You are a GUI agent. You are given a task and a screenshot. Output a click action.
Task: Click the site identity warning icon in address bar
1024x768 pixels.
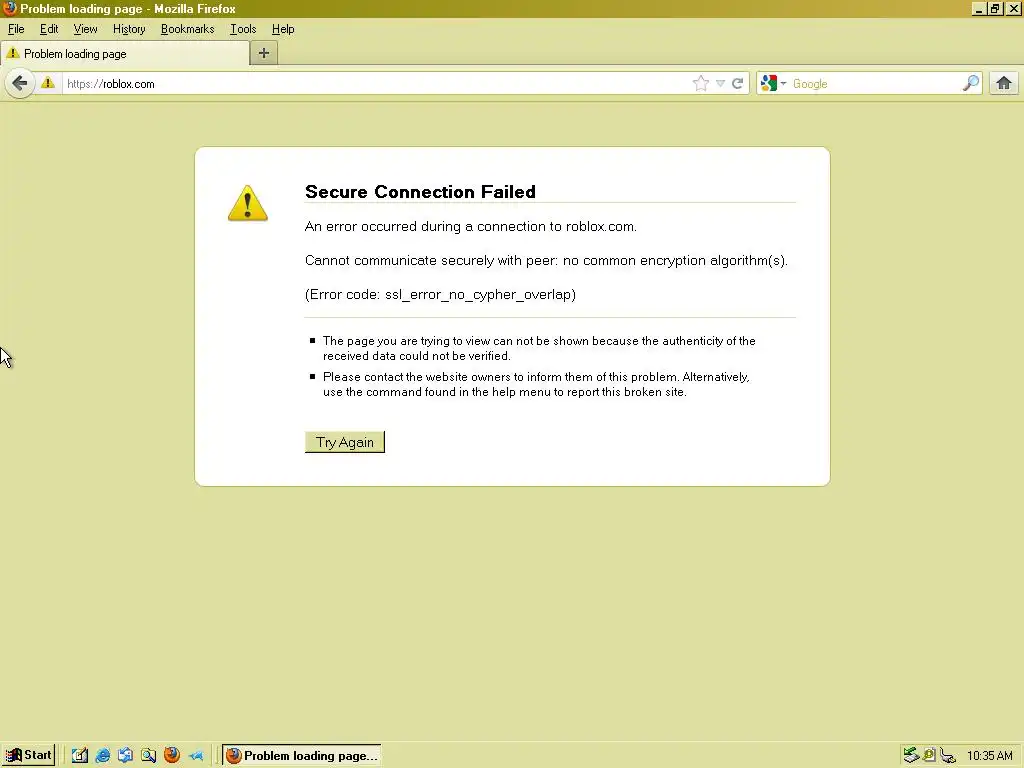48,83
